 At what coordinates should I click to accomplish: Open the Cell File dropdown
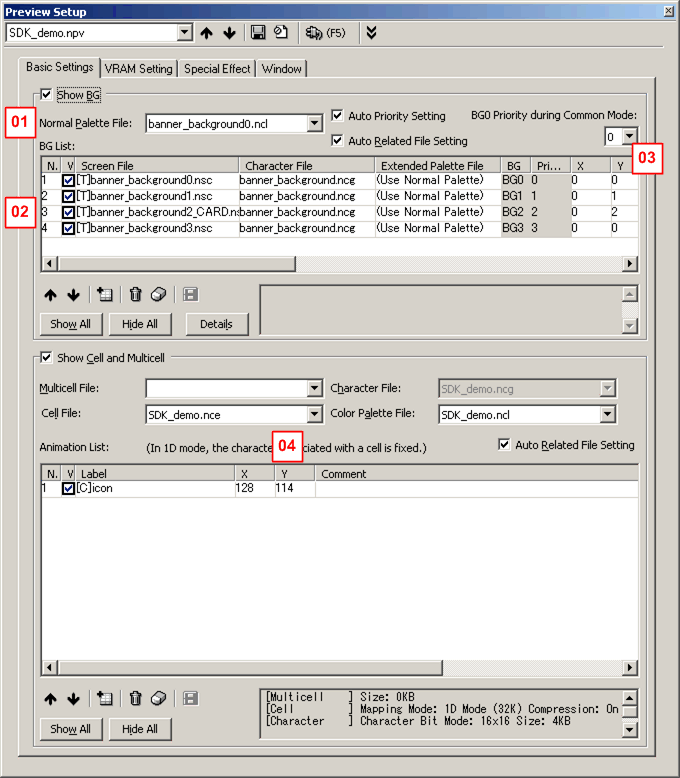(x=315, y=414)
